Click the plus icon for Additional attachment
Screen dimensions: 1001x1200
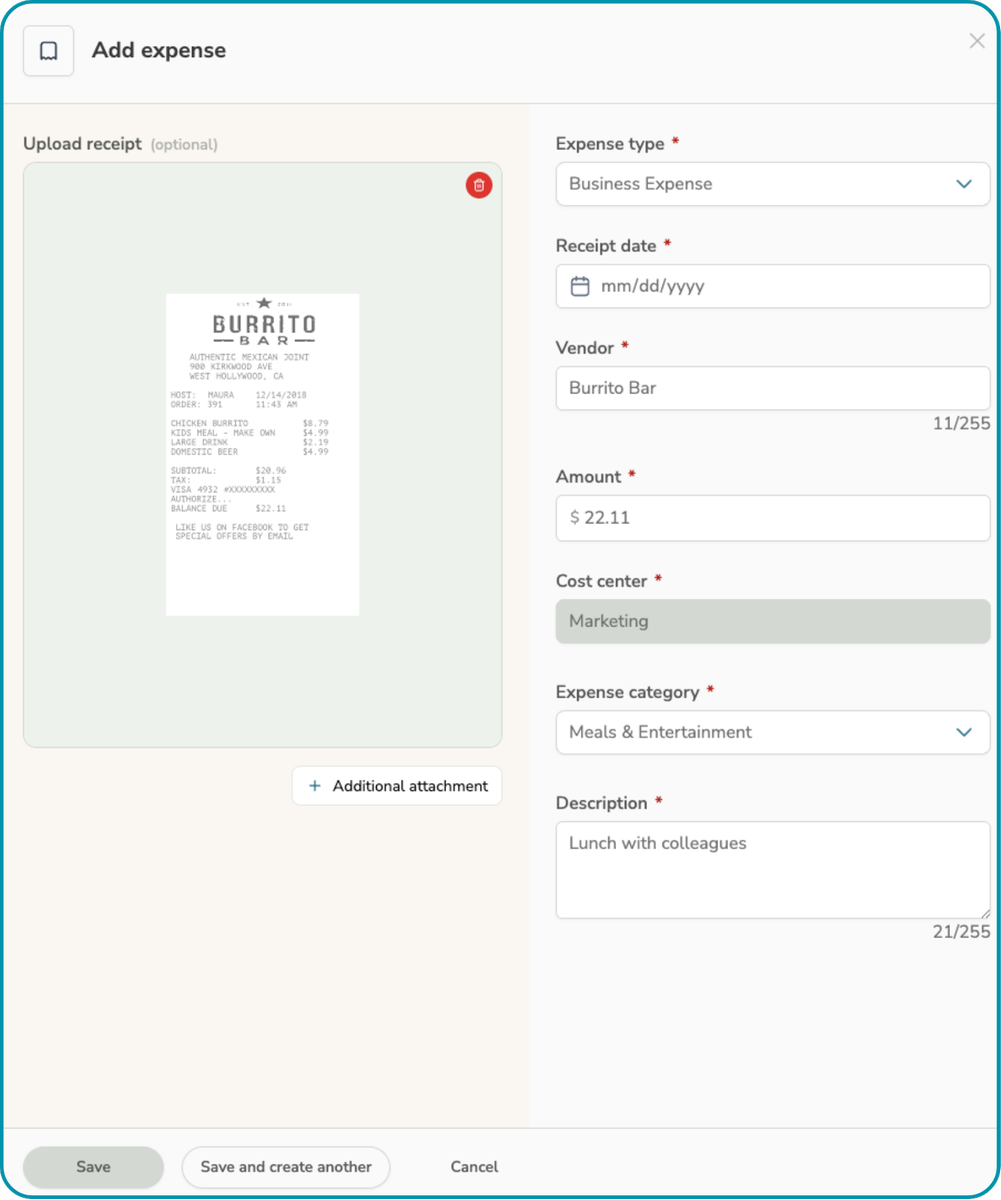(x=315, y=786)
